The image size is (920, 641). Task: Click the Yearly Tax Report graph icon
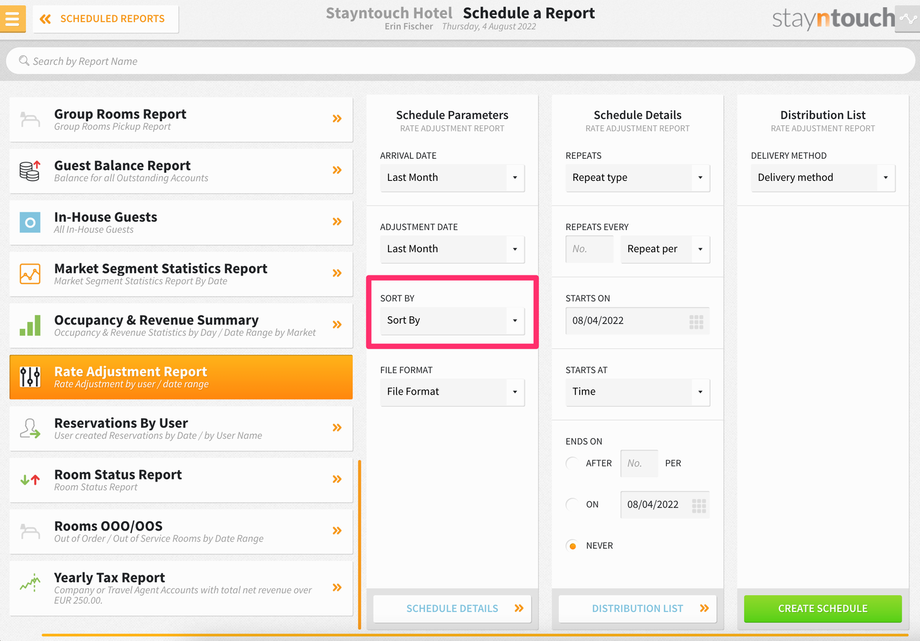(30, 583)
